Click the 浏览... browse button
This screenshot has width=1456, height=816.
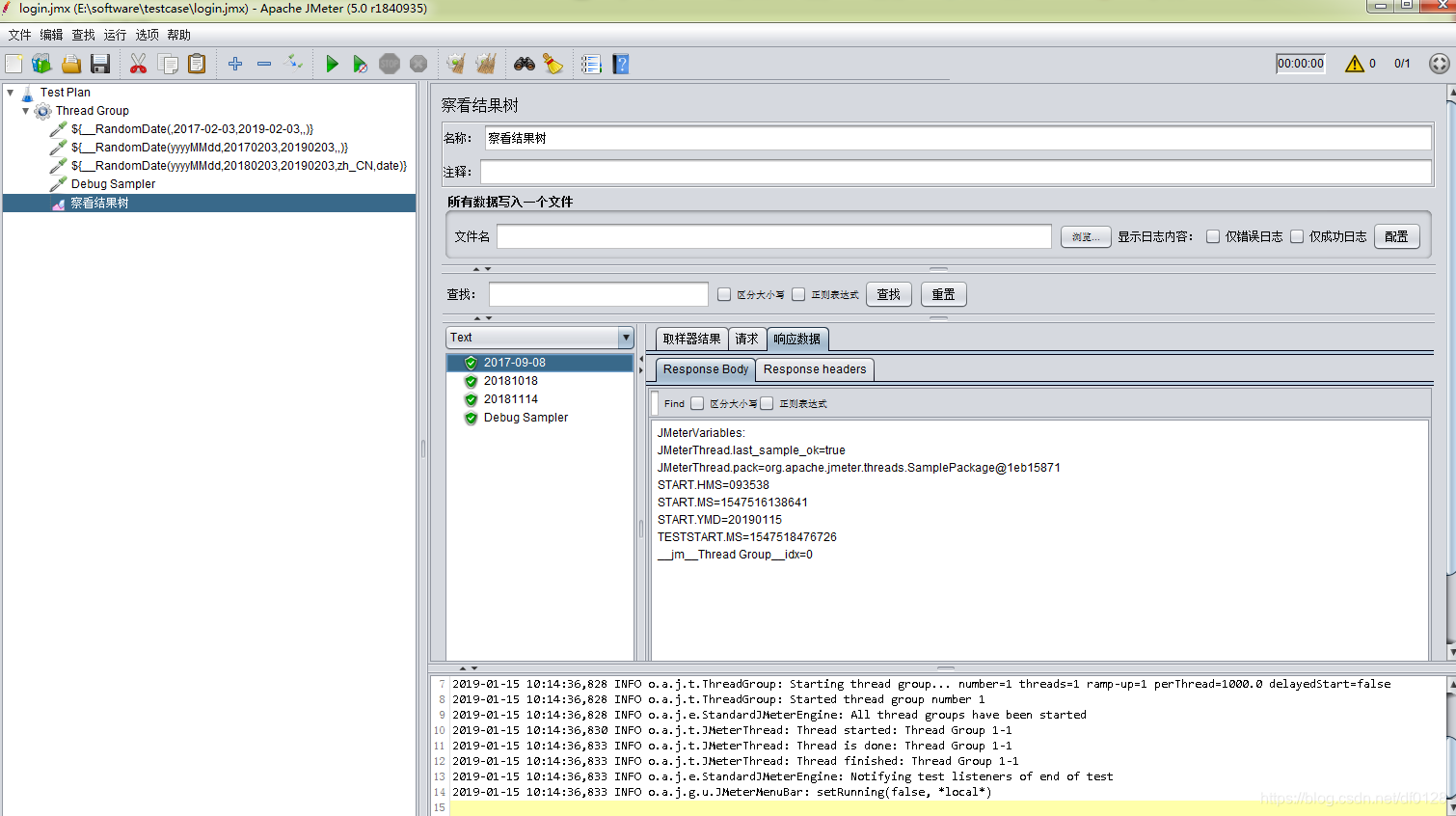1086,236
